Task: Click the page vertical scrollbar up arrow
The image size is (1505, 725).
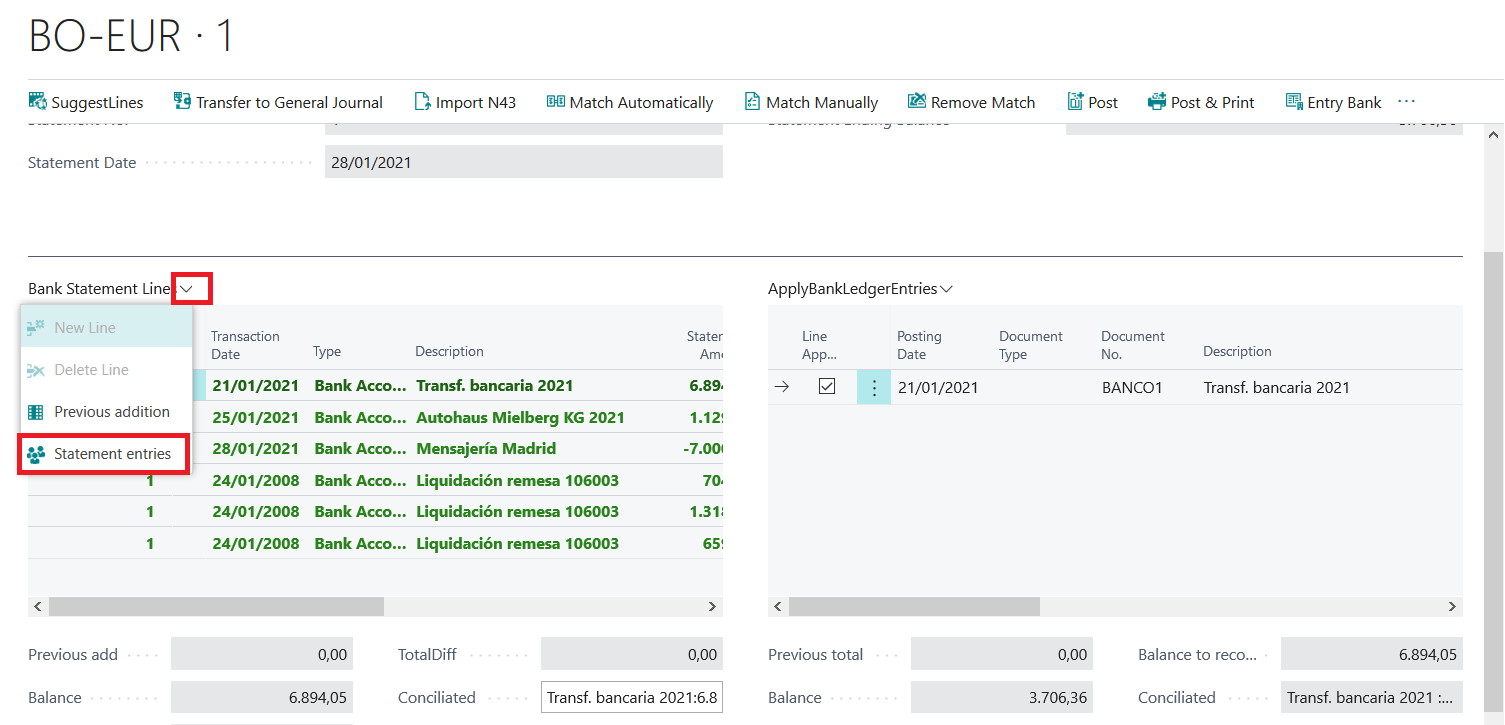Action: point(1494,135)
